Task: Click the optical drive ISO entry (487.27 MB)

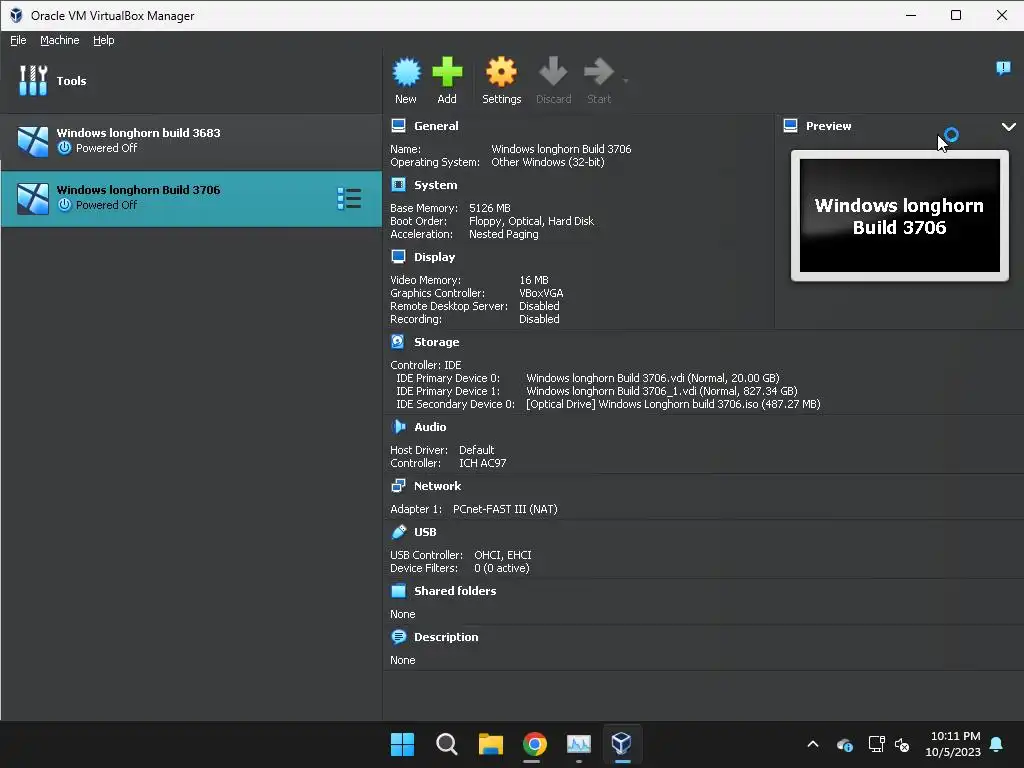Action: (673, 404)
